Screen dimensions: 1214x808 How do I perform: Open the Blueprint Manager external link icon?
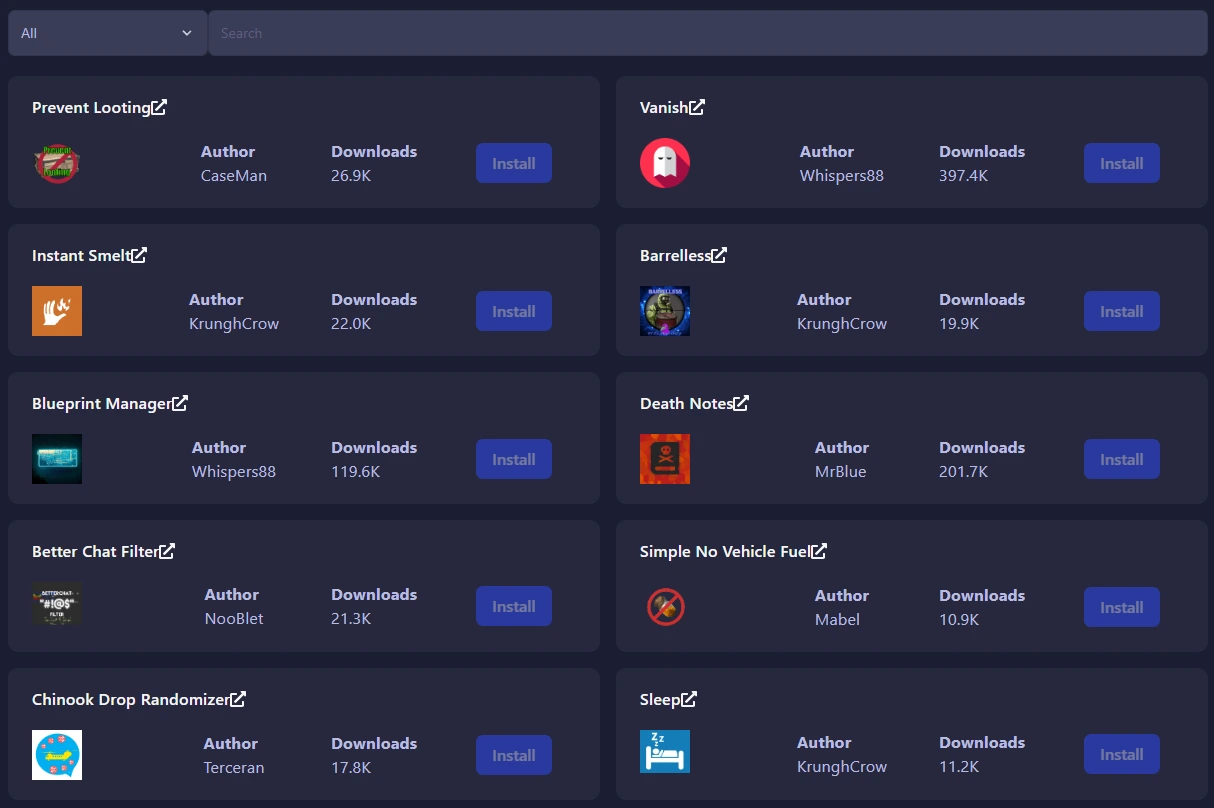[180, 403]
